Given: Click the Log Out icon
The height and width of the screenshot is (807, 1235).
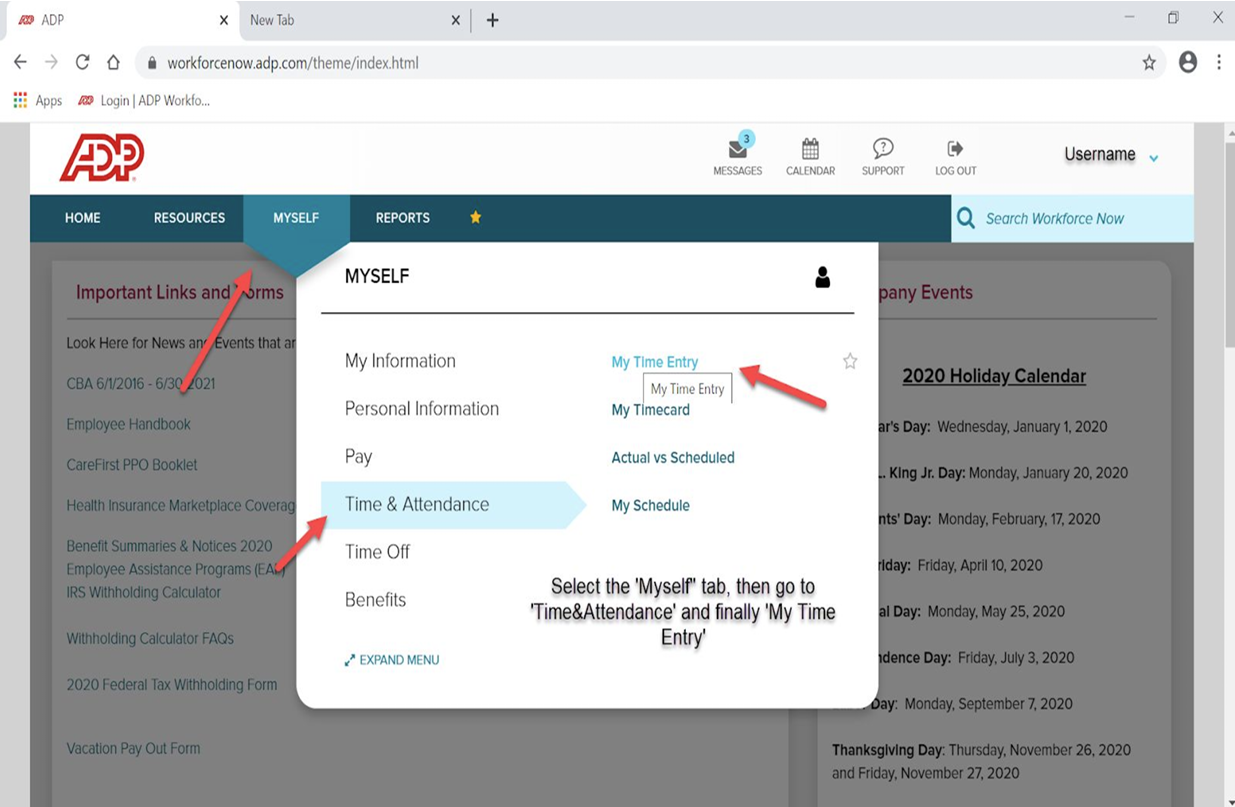Looking at the screenshot, I should click(x=955, y=148).
